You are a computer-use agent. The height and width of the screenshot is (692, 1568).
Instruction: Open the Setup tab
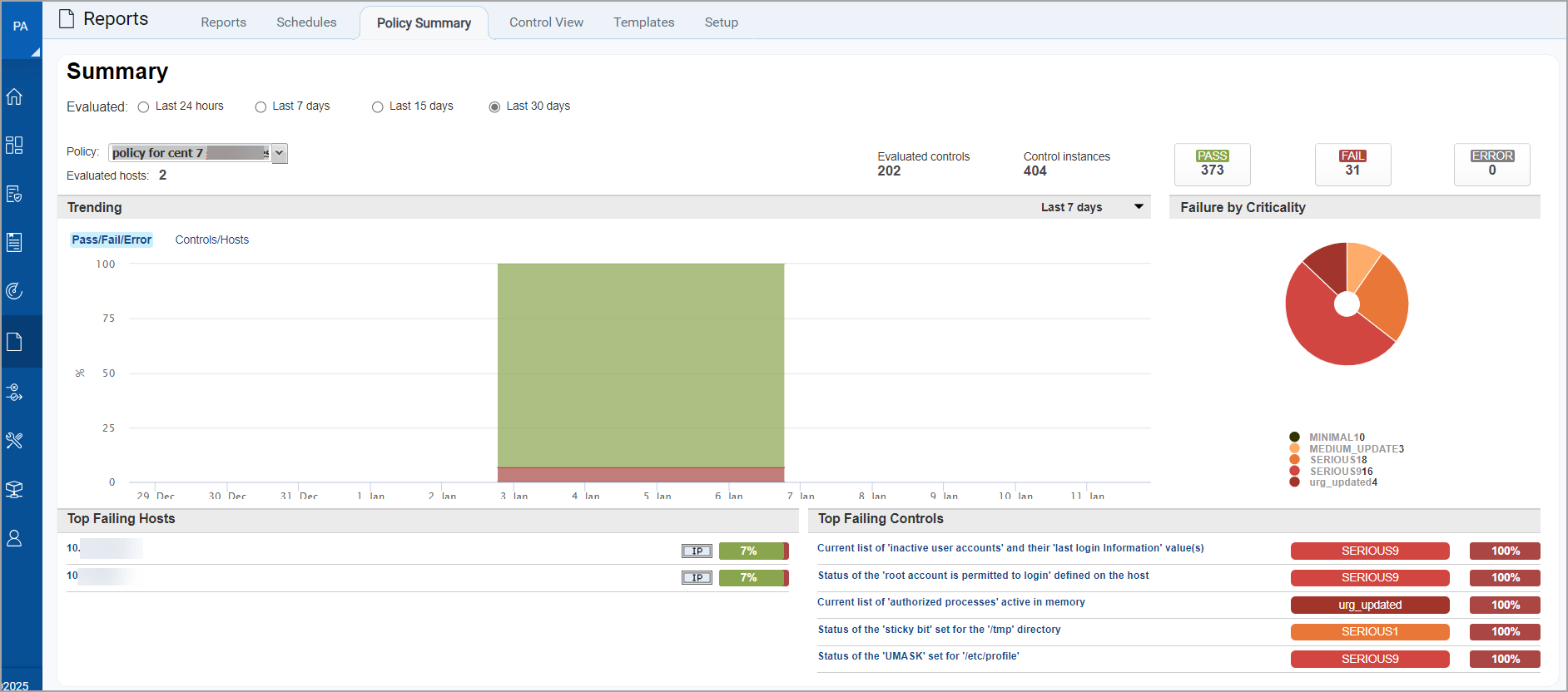(722, 22)
